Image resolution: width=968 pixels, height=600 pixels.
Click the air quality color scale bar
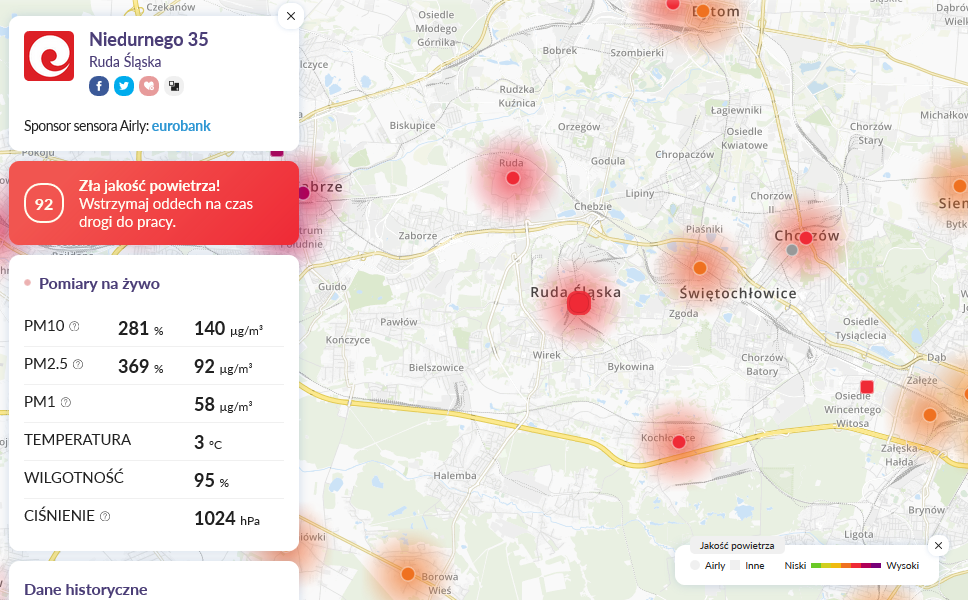(846, 566)
